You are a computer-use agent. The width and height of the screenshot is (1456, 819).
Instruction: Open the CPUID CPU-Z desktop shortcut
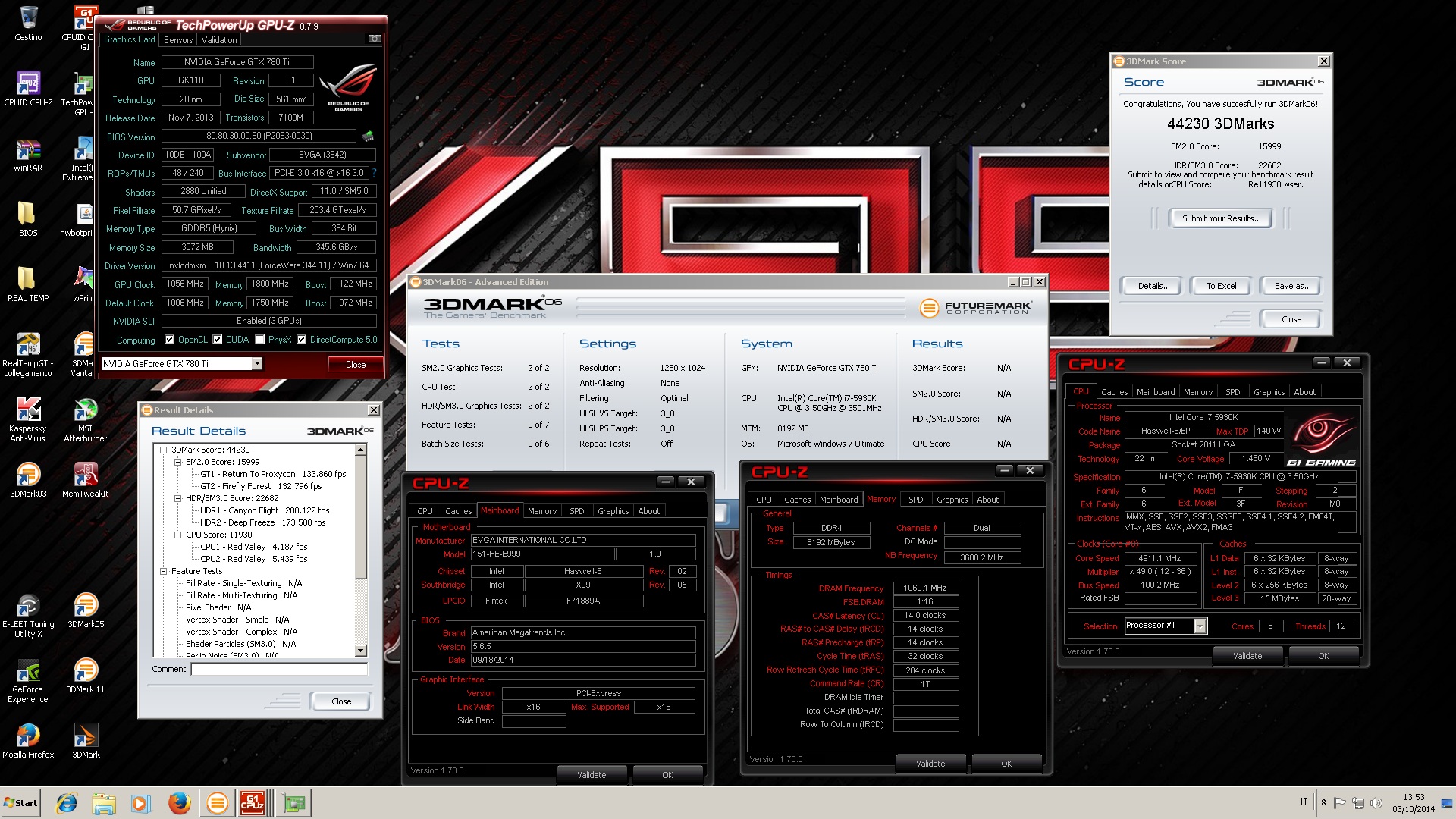28,88
